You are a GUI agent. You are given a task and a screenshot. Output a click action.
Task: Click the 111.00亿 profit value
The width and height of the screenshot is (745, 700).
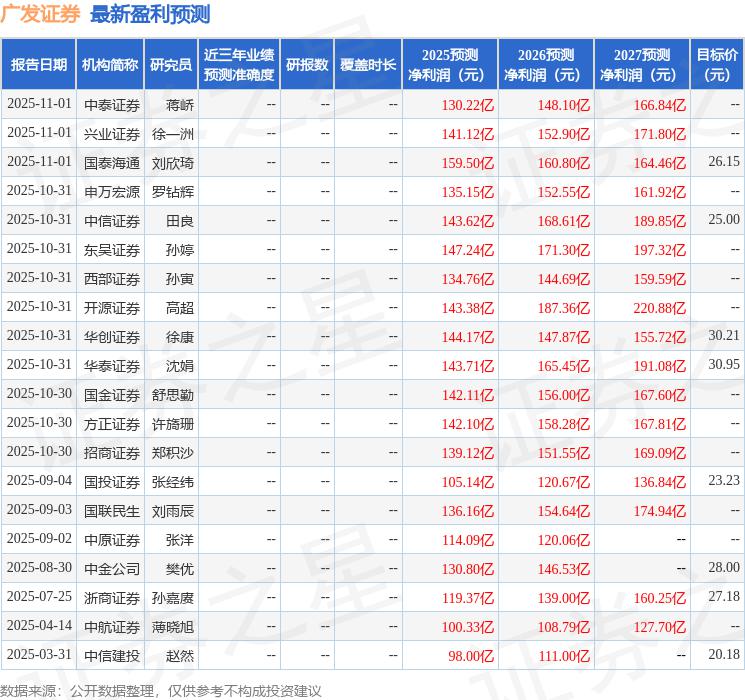coord(564,656)
